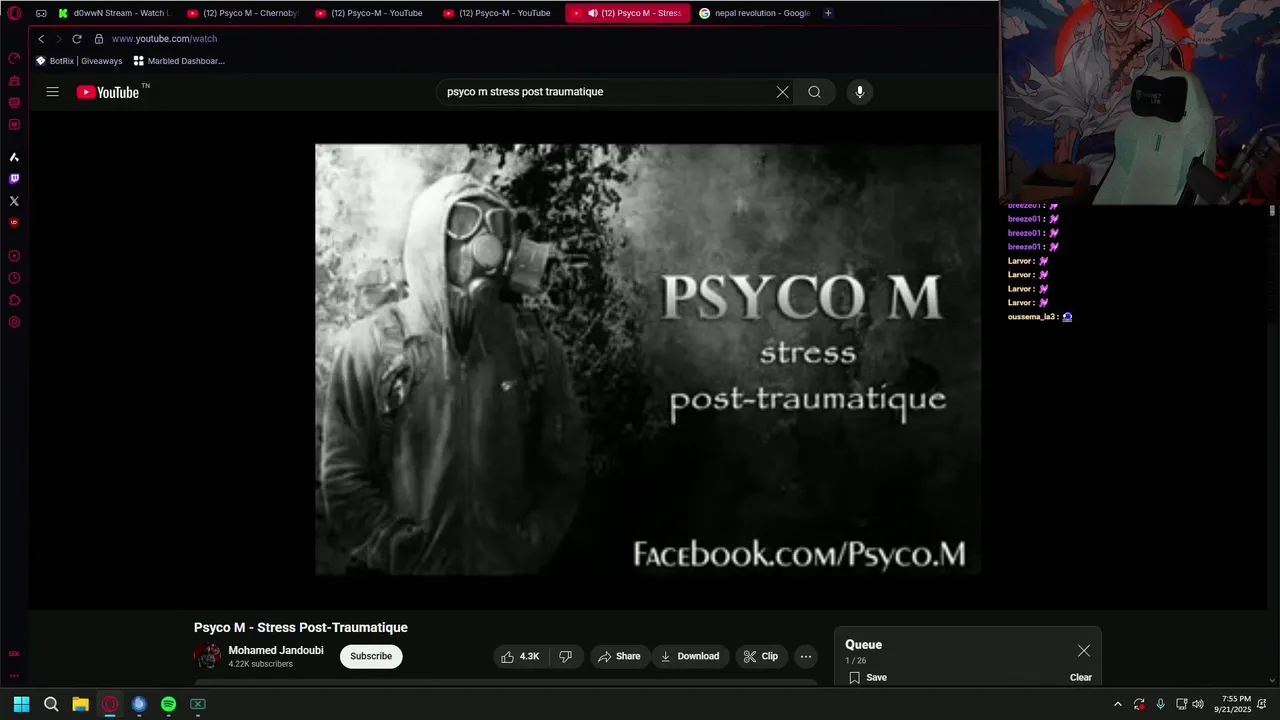Open Mohamed Jandoubi channel name
This screenshot has height=720, width=1280.
coord(276,650)
